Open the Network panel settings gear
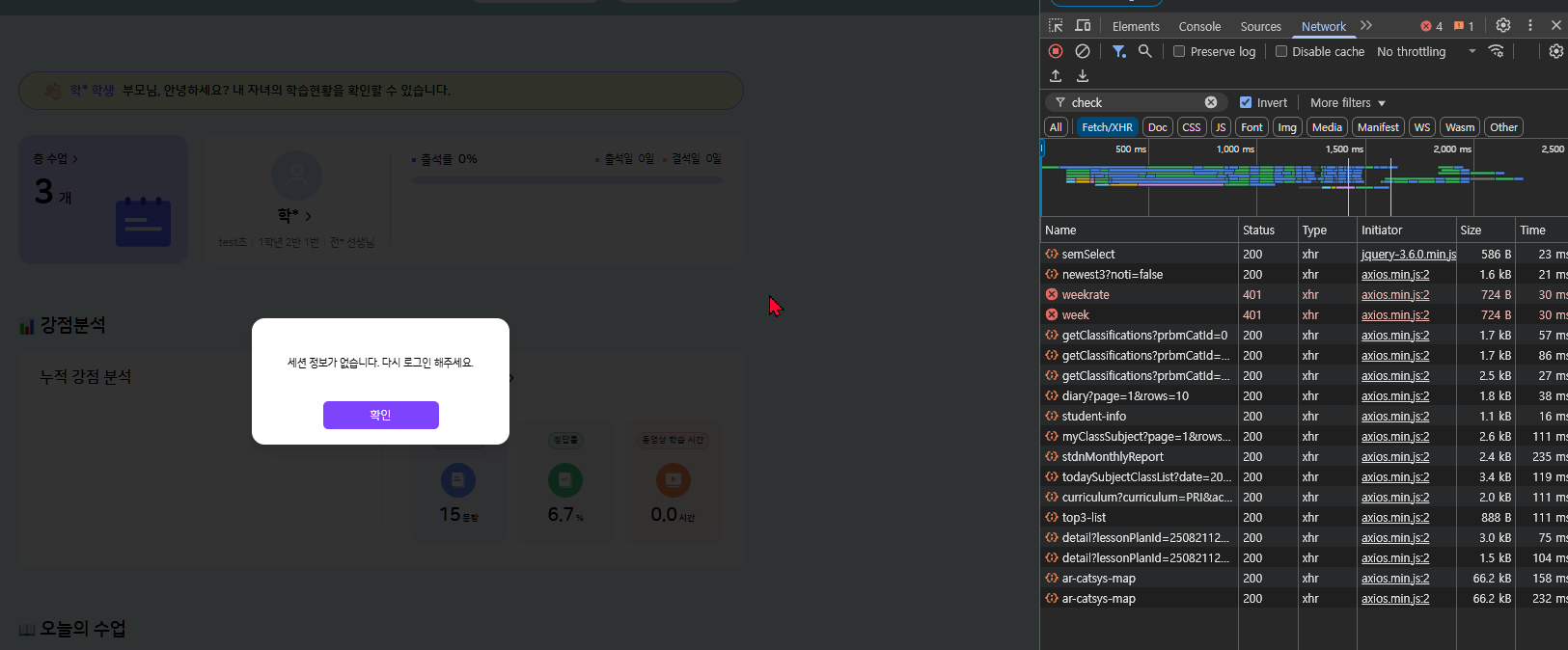This screenshot has height=650, width=1568. pyautogui.click(x=1555, y=51)
